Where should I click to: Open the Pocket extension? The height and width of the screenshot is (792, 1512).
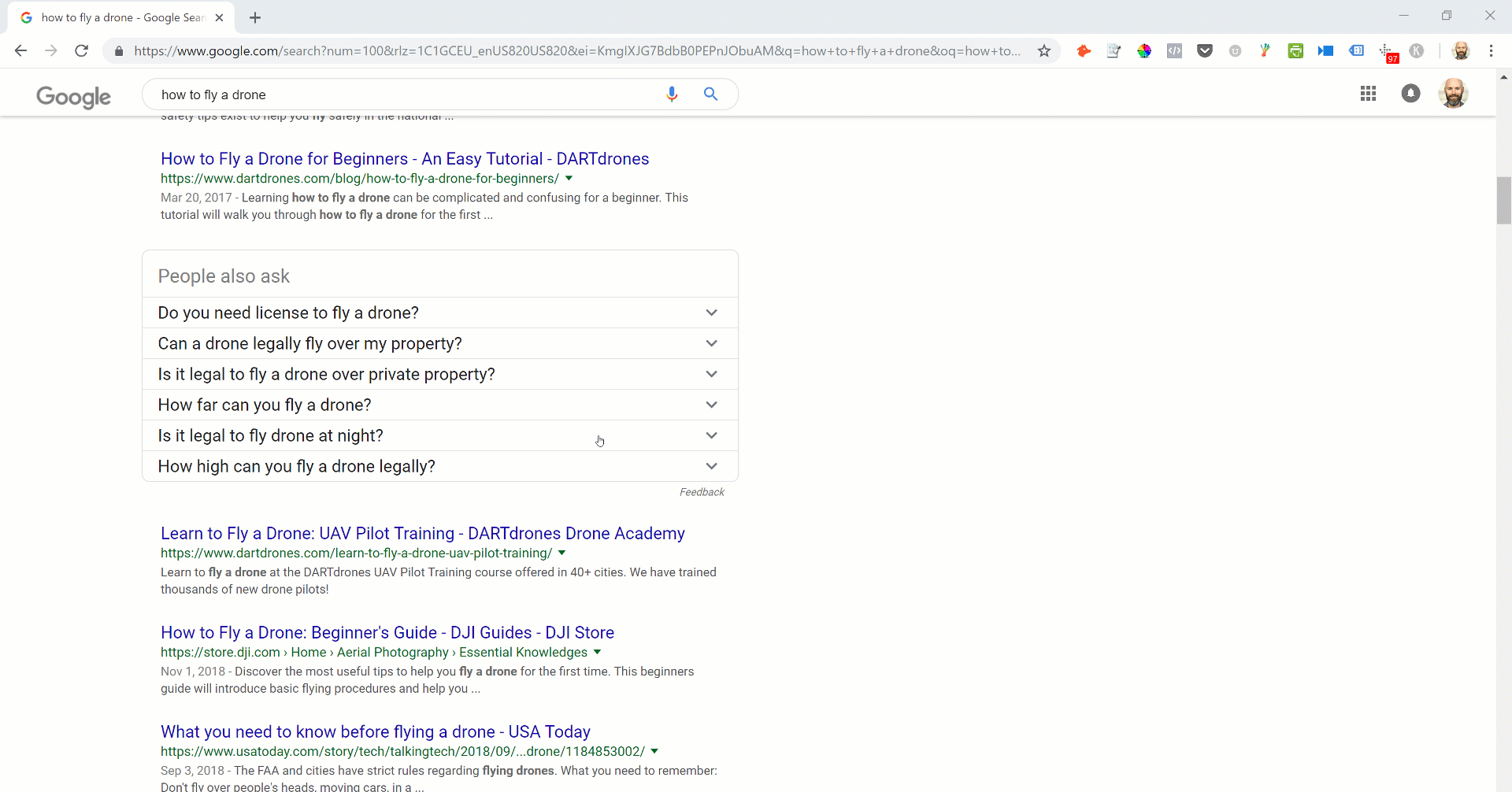point(1205,50)
